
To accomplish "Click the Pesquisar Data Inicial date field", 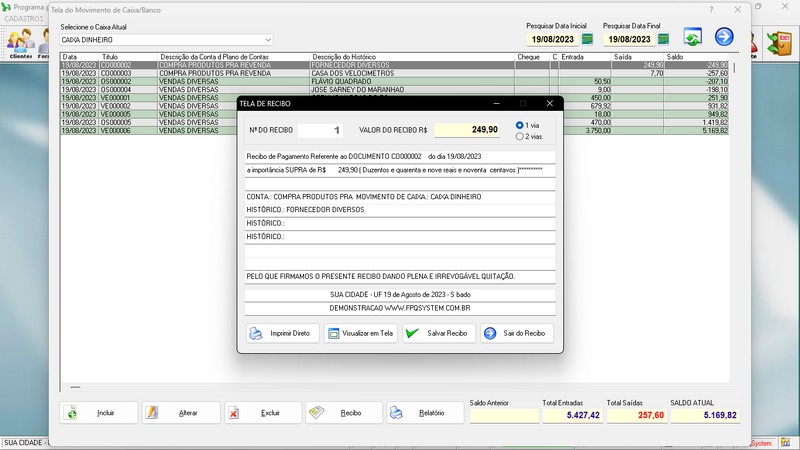I will [x=553, y=39].
